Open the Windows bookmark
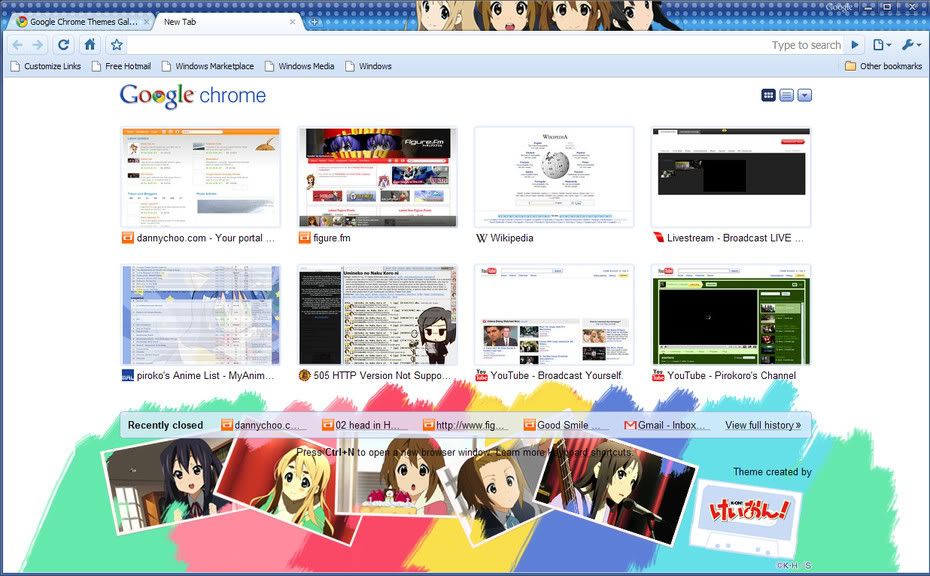The height and width of the screenshot is (576, 930). (368, 66)
